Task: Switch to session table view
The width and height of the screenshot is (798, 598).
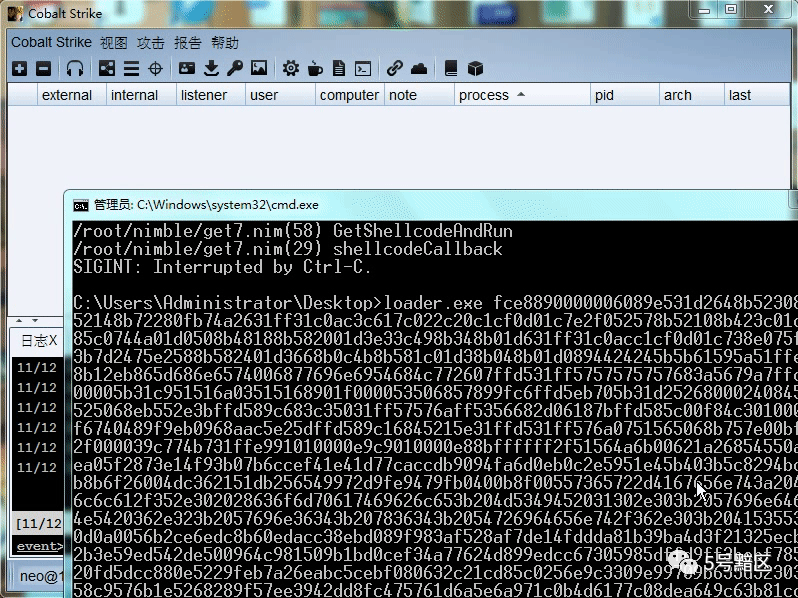Action: tap(131, 69)
